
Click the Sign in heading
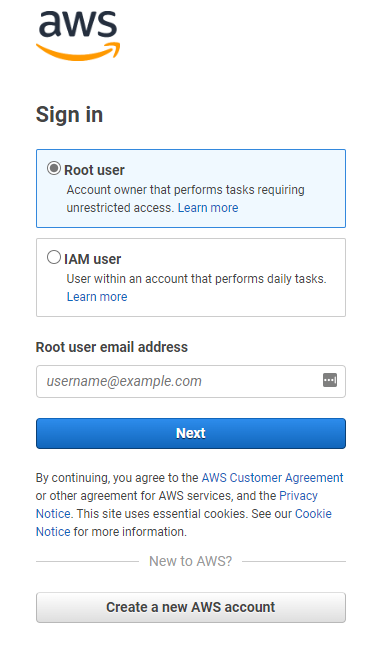coord(69,114)
